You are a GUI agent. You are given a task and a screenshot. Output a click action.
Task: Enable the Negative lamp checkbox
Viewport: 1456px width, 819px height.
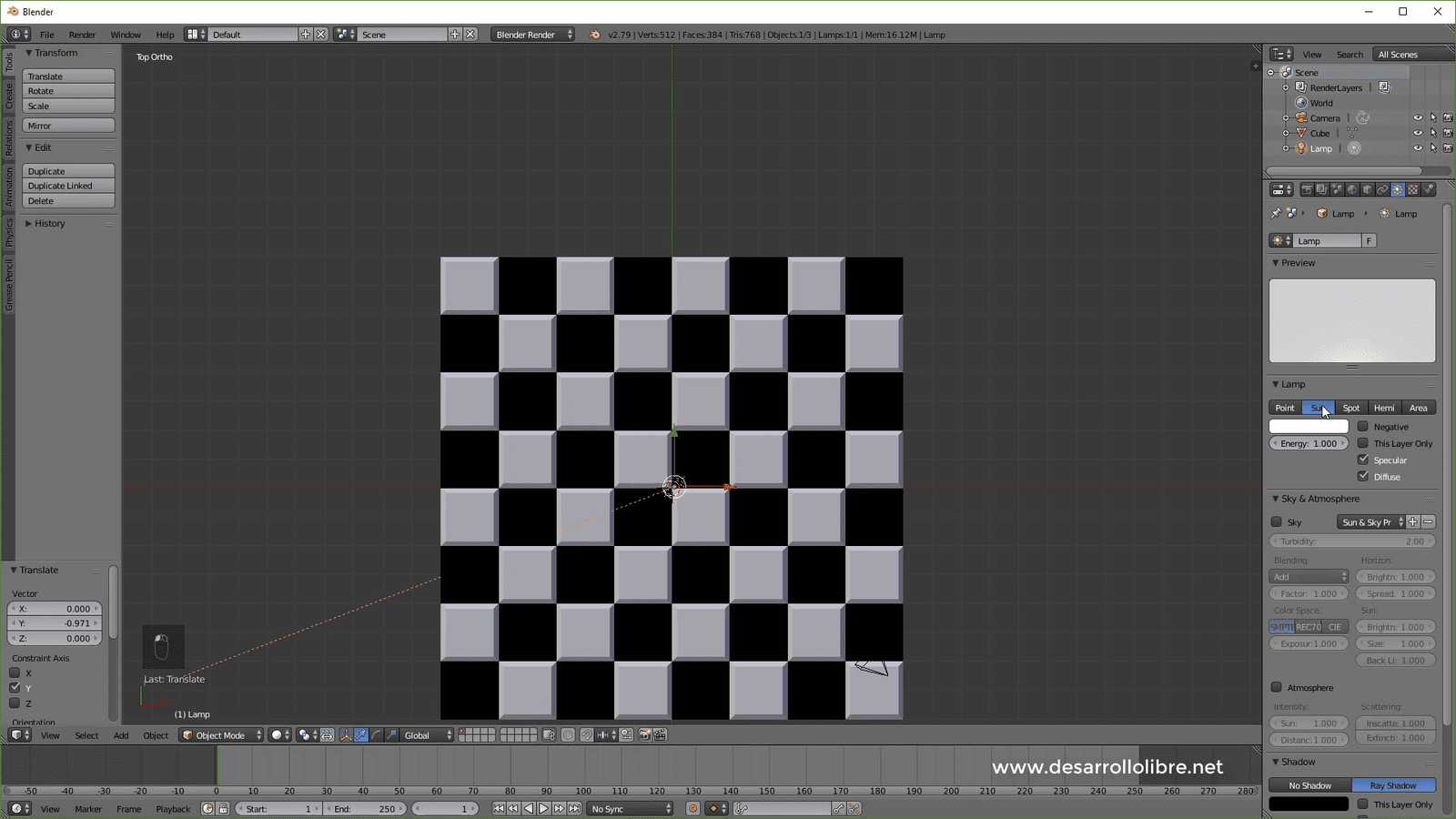pos(1363,426)
